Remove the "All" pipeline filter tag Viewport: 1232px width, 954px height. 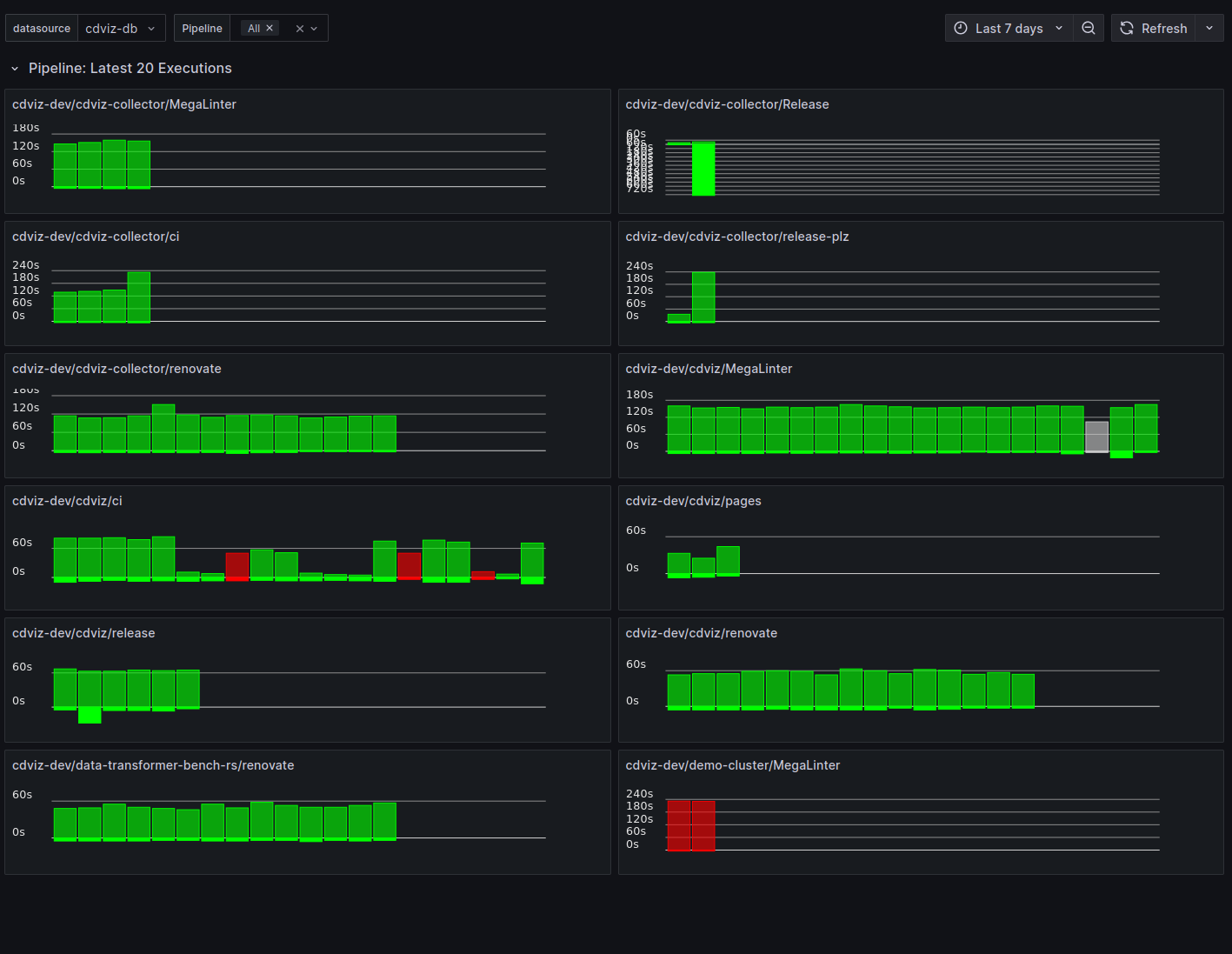tap(270, 27)
